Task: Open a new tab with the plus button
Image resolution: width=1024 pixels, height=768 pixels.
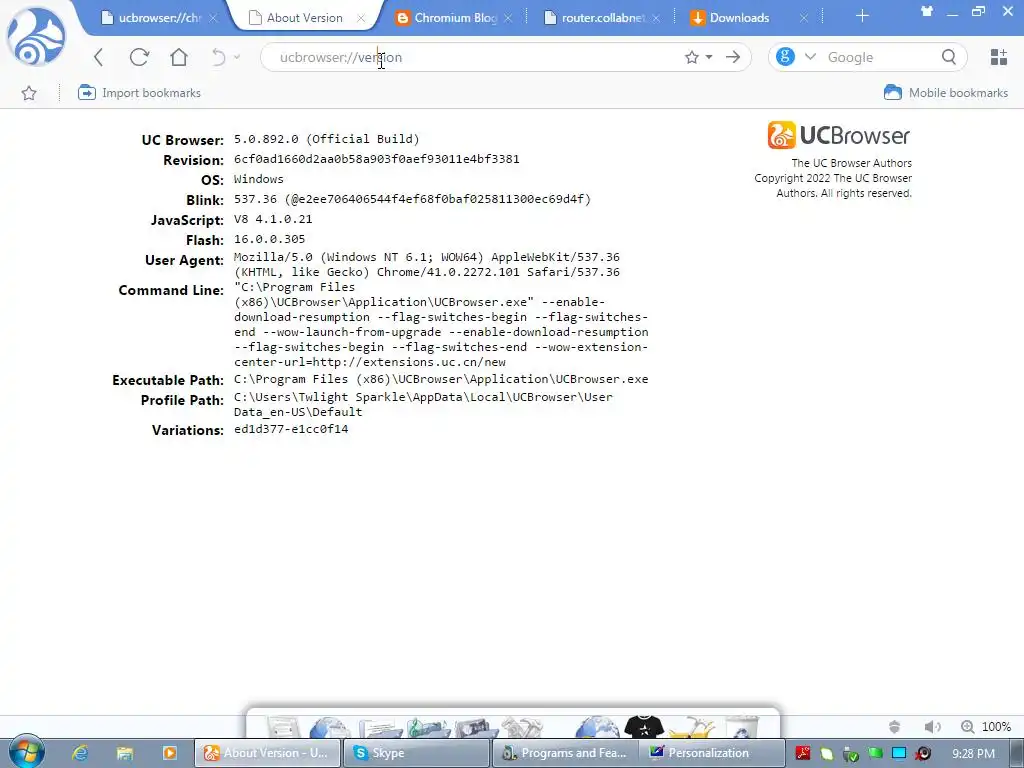Action: pyautogui.click(x=862, y=16)
